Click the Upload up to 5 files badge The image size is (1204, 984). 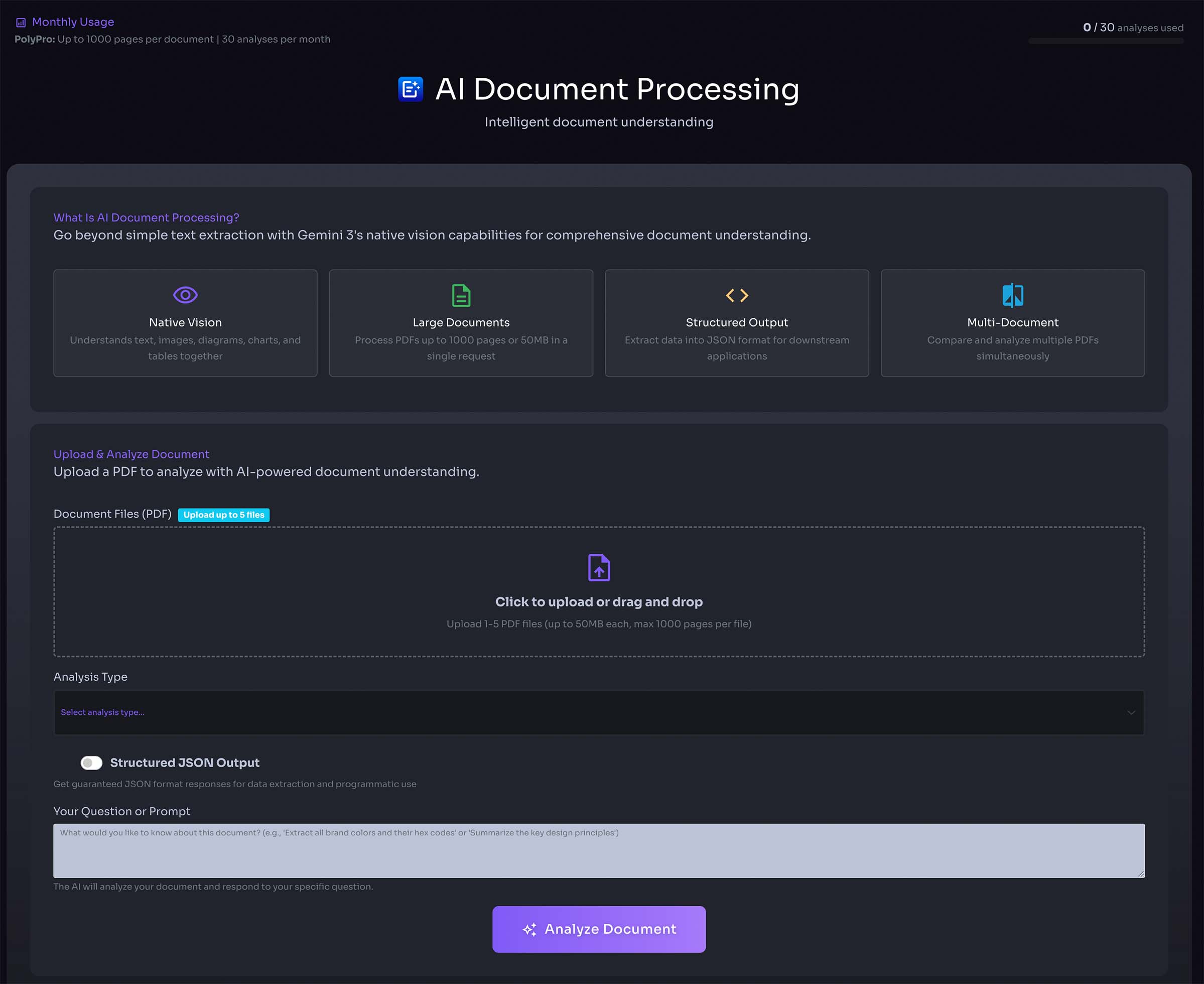click(223, 515)
